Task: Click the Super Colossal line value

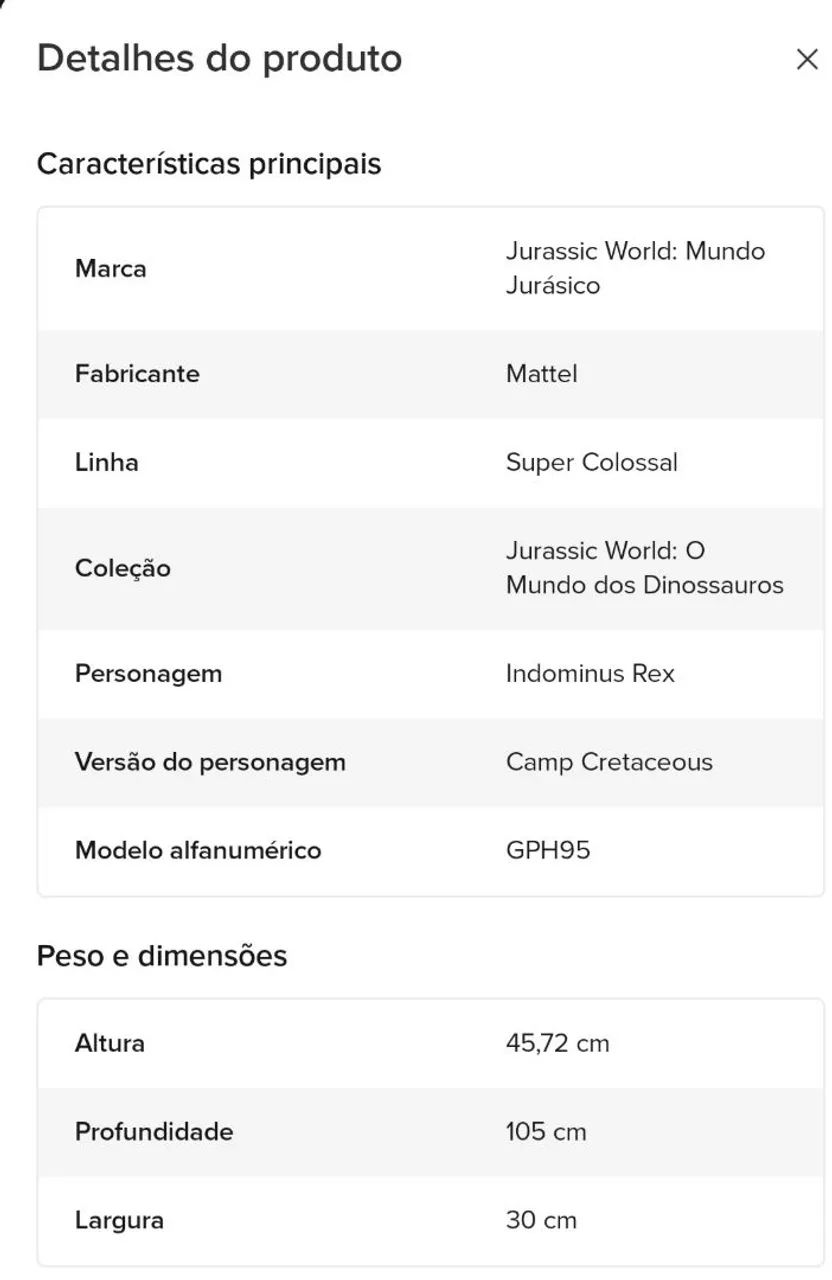Action: click(592, 463)
